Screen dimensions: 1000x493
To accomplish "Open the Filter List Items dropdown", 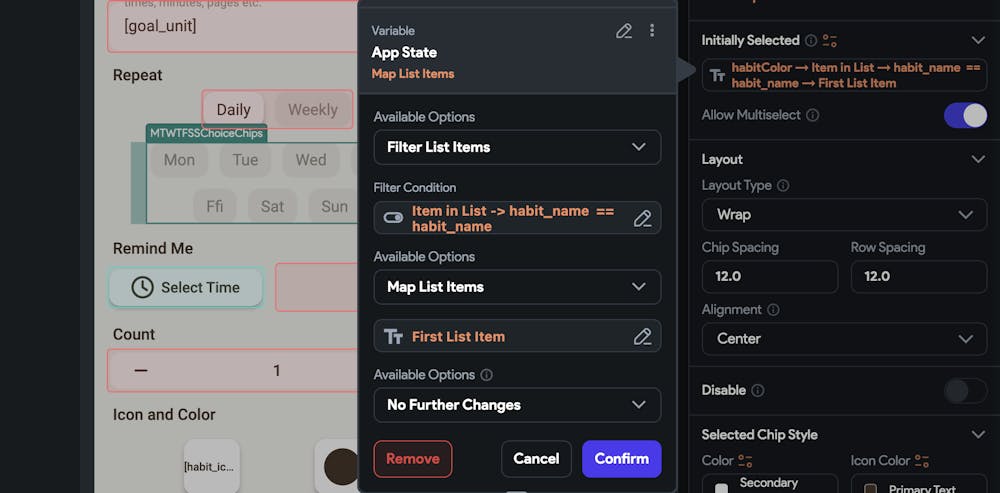I will [517, 147].
